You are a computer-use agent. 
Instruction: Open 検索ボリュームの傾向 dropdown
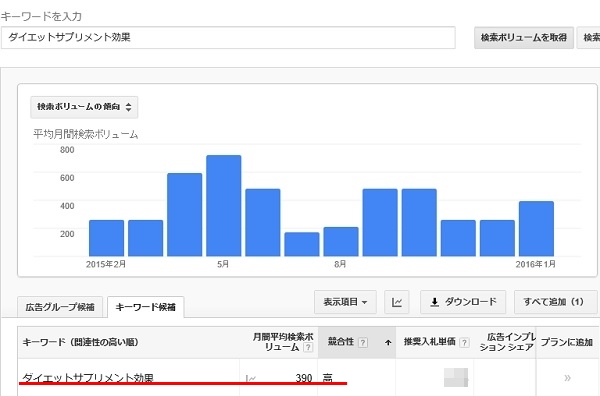84,107
